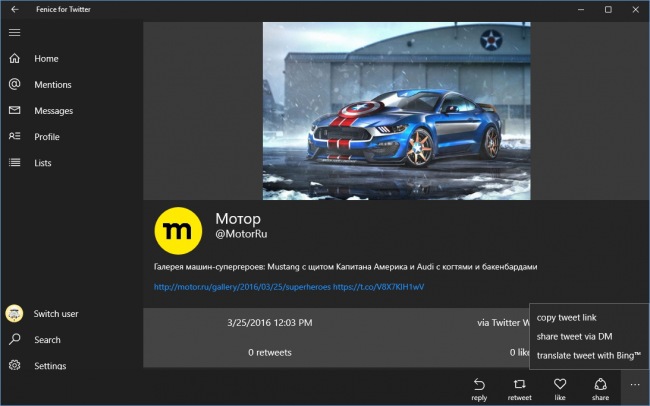This screenshot has width=650, height=406.
Task: Open the t.co/V8X7KIH1wV link
Action: [x=378, y=287]
